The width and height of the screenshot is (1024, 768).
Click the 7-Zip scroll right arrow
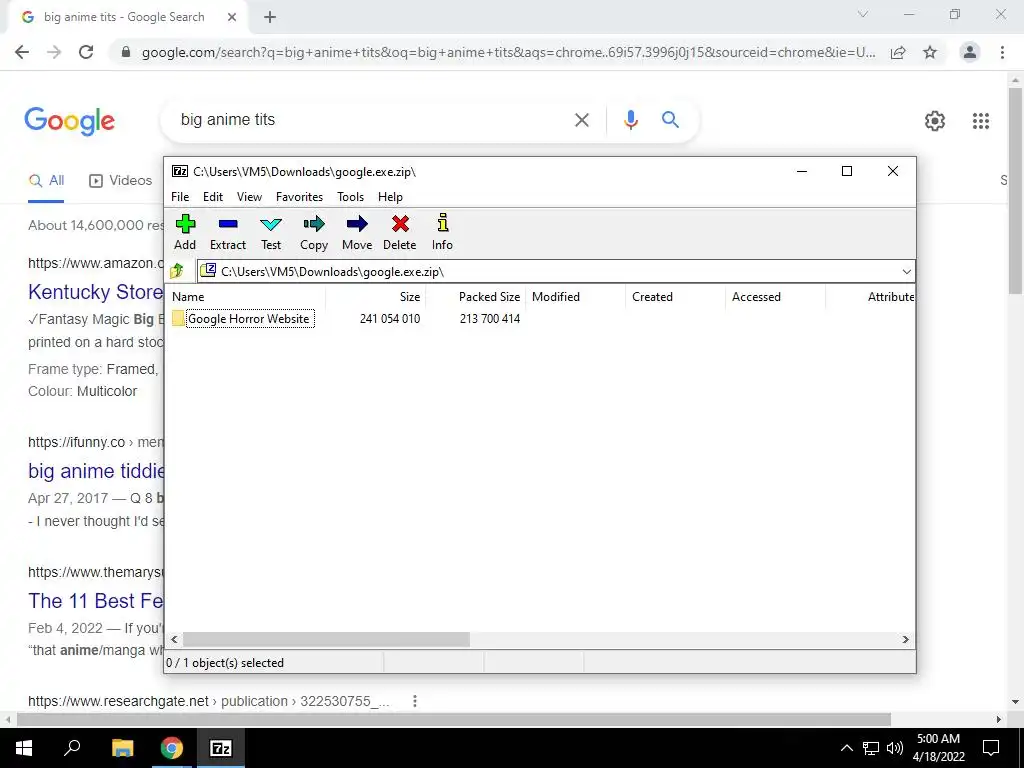click(x=906, y=639)
